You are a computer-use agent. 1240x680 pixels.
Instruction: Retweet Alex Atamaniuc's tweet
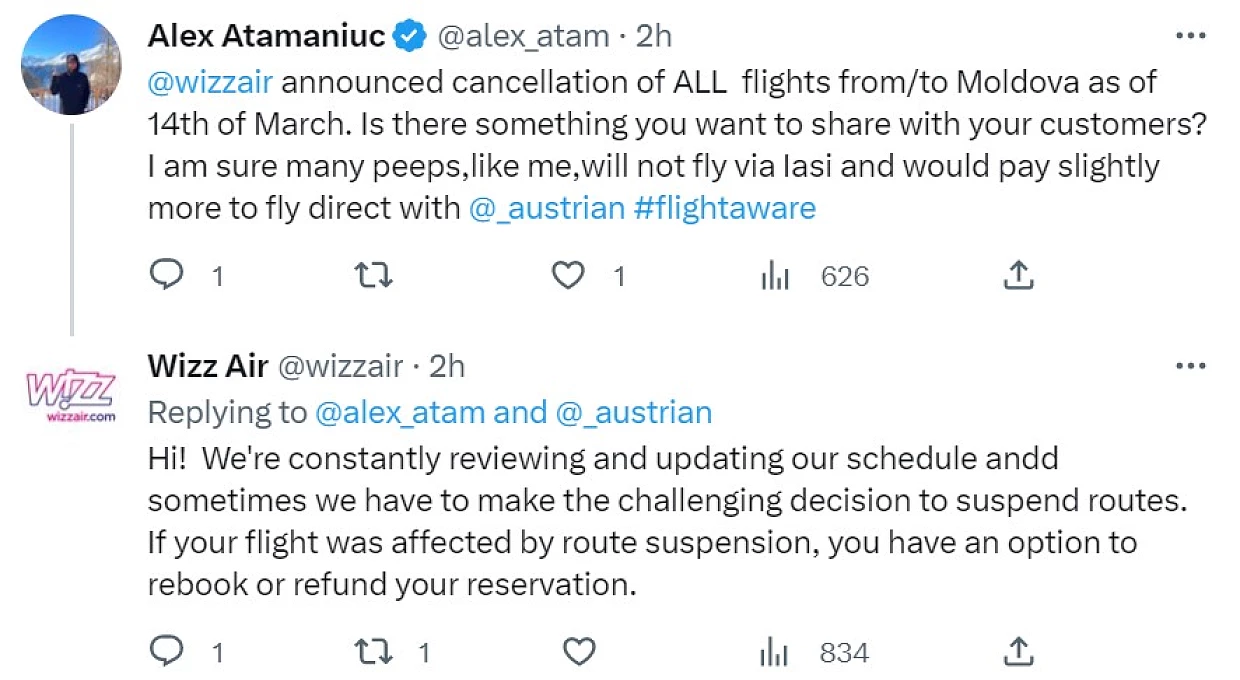click(x=374, y=275)
